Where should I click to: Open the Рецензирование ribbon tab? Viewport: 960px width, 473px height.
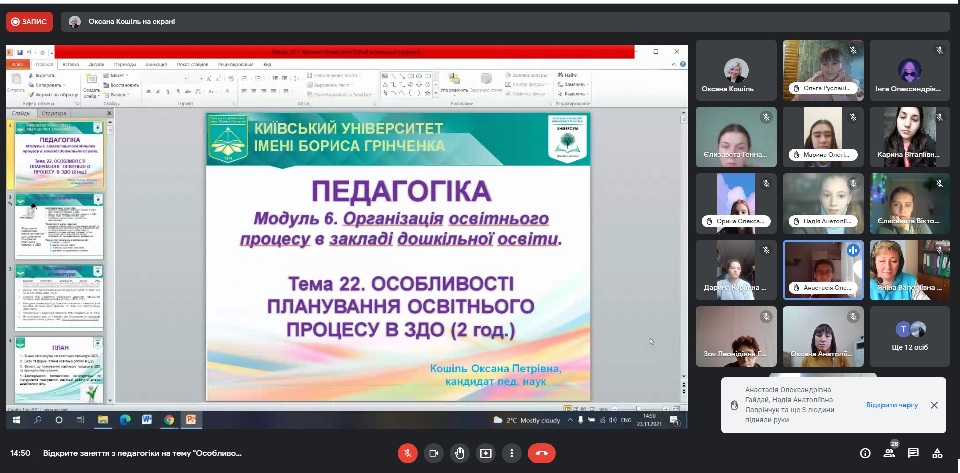pos(235,64)
